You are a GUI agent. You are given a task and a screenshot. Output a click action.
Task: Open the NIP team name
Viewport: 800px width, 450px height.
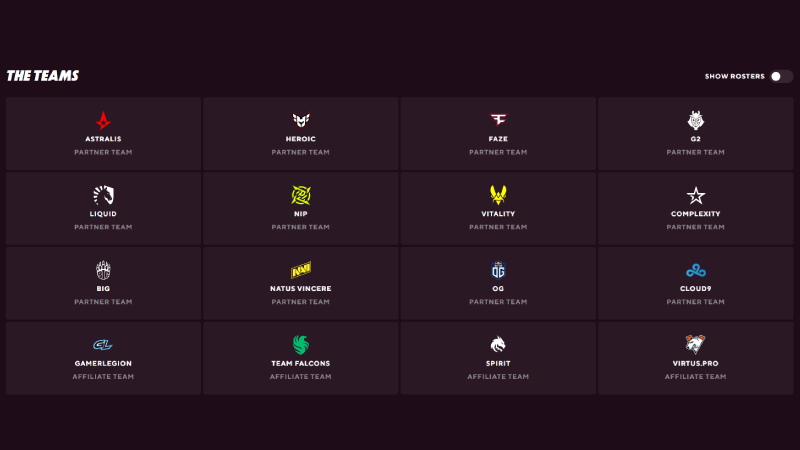(x=301, y=214)
